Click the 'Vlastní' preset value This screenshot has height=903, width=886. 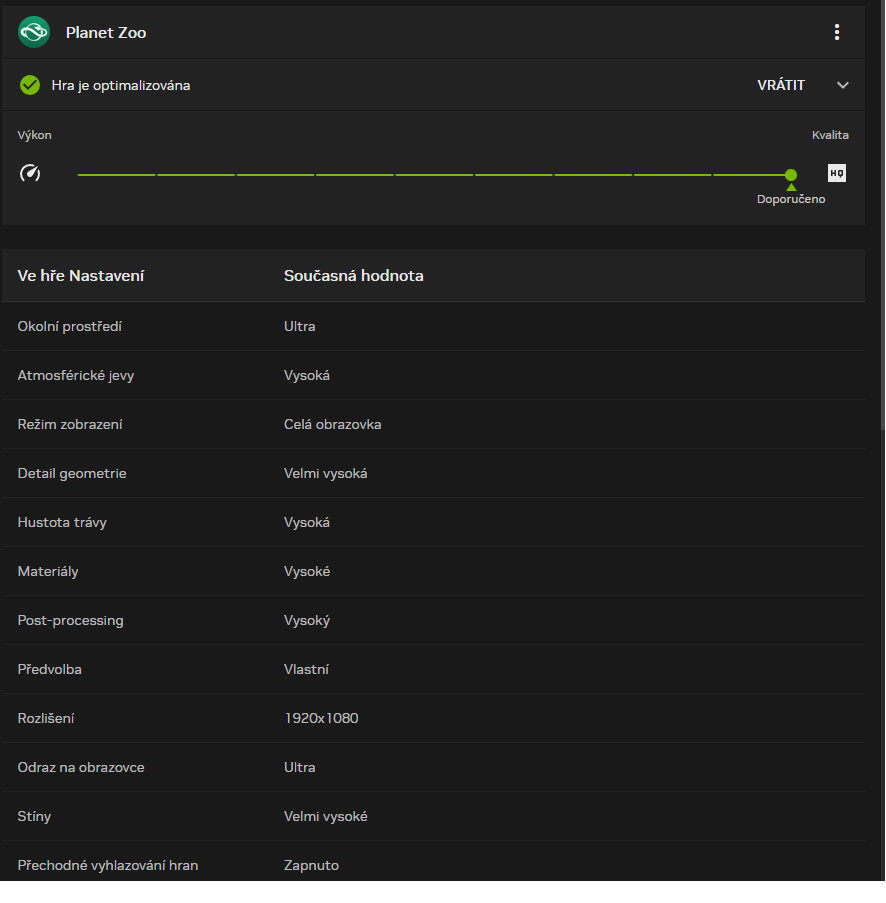tap(306, 669)
